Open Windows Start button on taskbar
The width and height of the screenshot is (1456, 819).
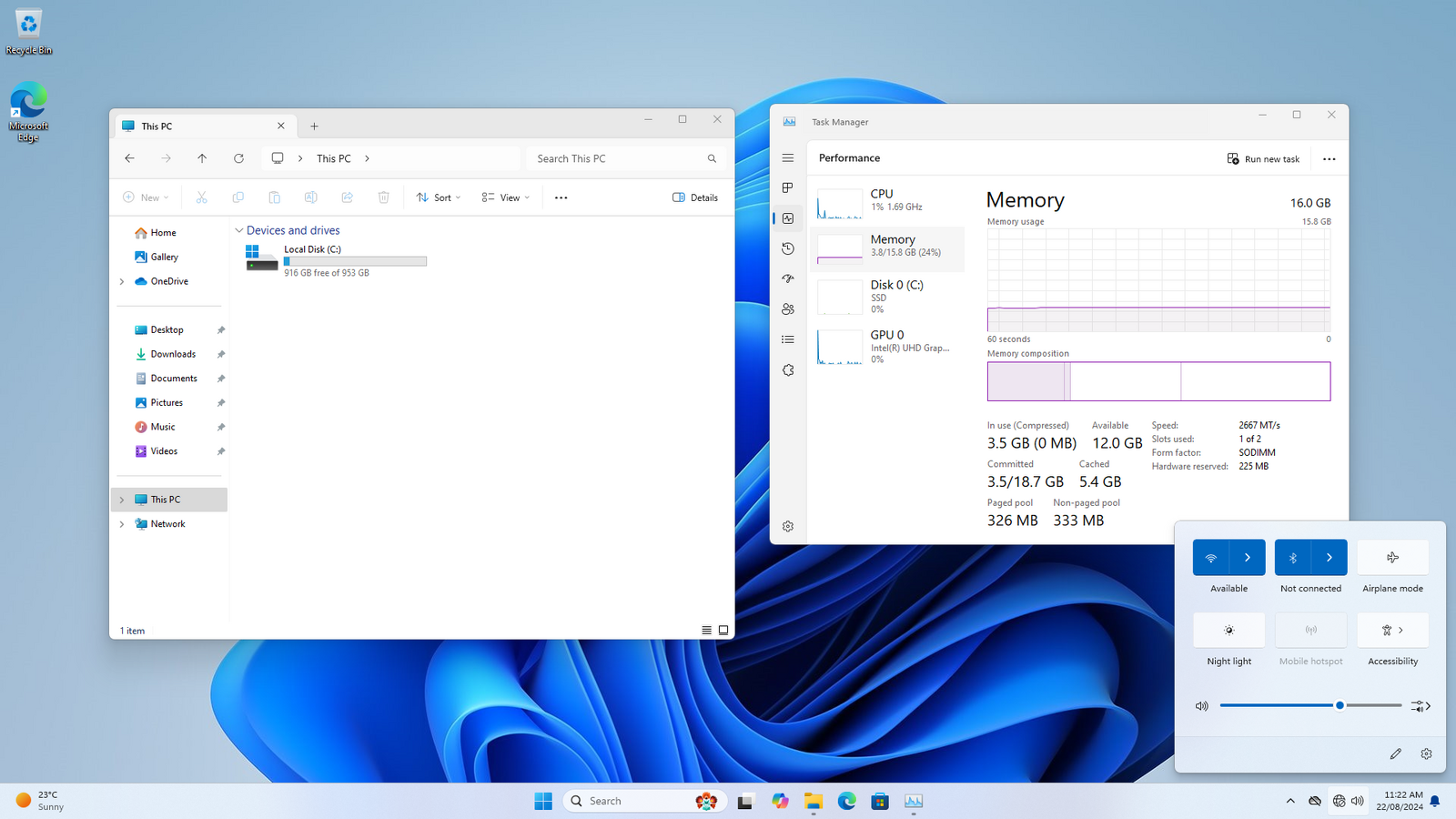[543, 801]
